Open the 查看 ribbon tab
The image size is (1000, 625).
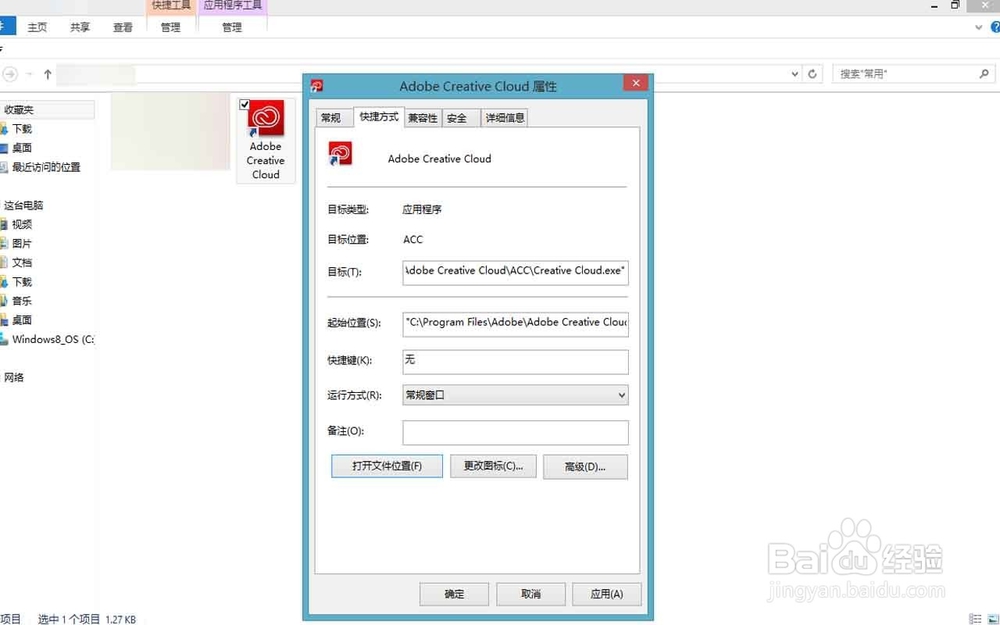[x=122, y=27]
